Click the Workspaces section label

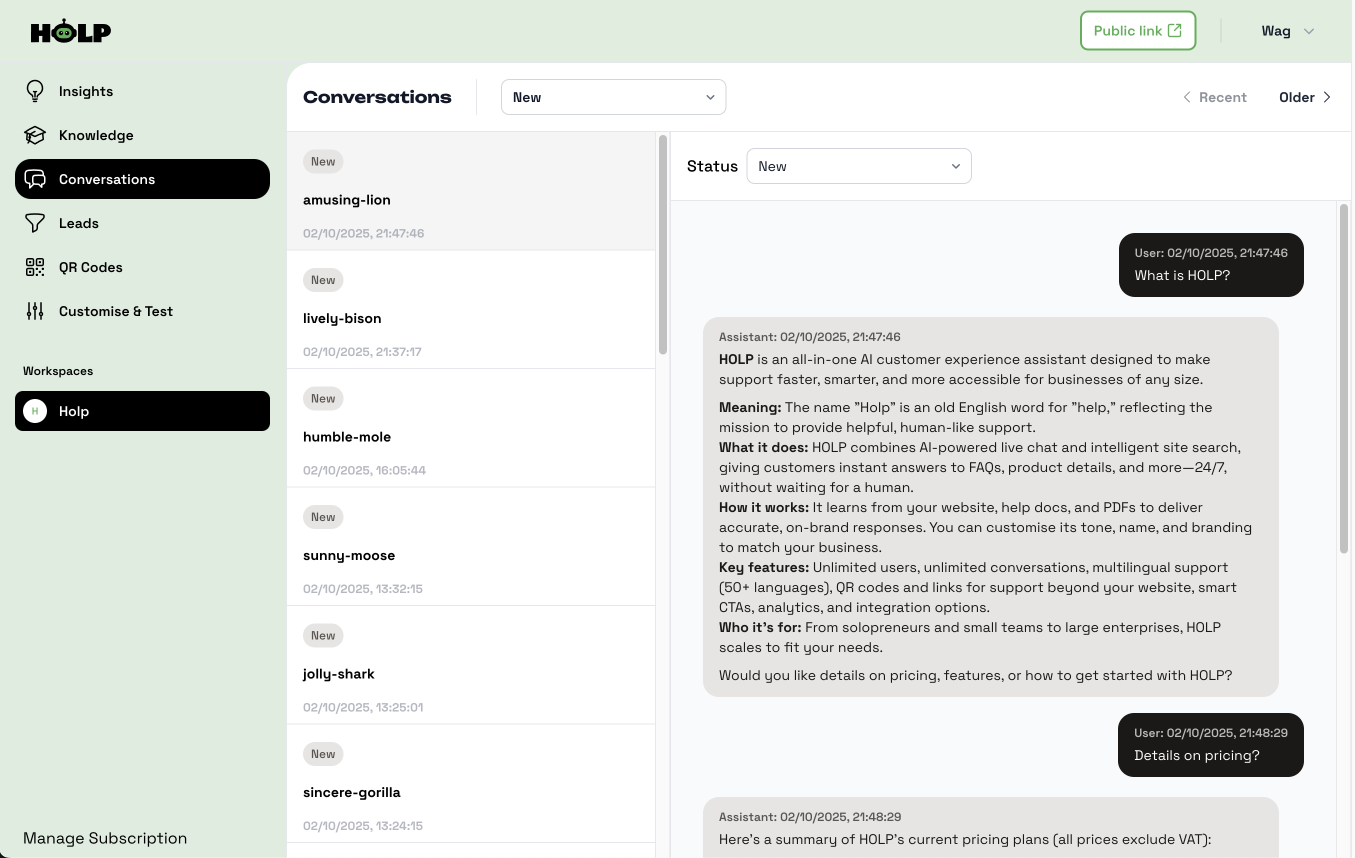click(x=58, y=371)
